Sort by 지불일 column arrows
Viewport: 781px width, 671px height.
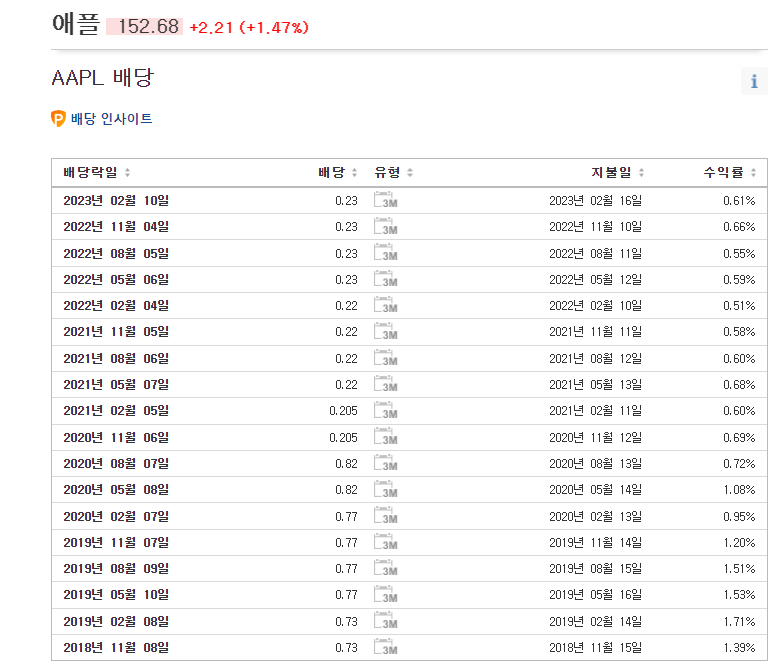point(642,172)
